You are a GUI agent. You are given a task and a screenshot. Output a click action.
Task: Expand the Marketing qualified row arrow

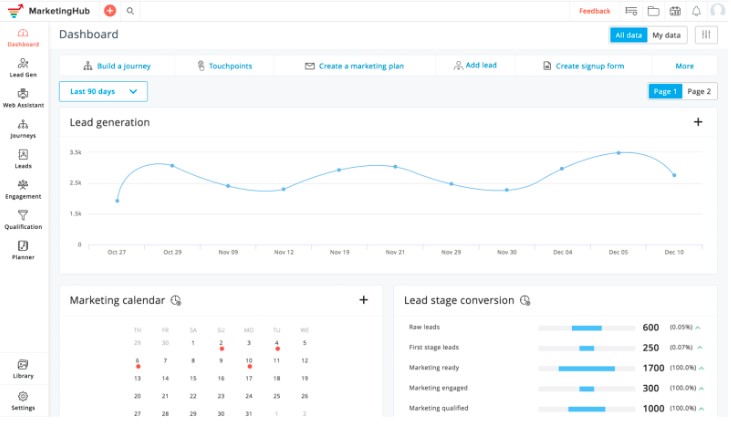(x=701, y=409)
